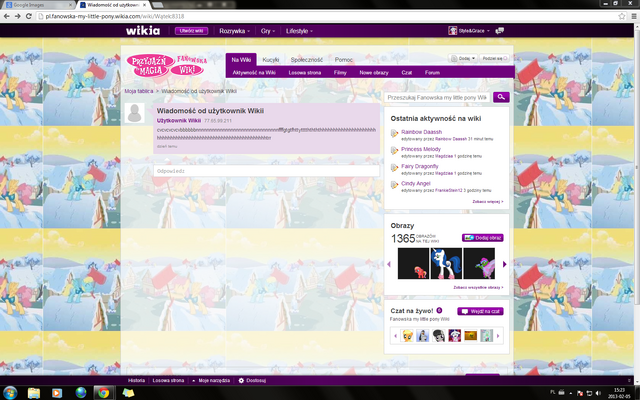Click the globe icon on the taskbar
The width and height of the screenshot is (640, 400).
tap(80, 393)
